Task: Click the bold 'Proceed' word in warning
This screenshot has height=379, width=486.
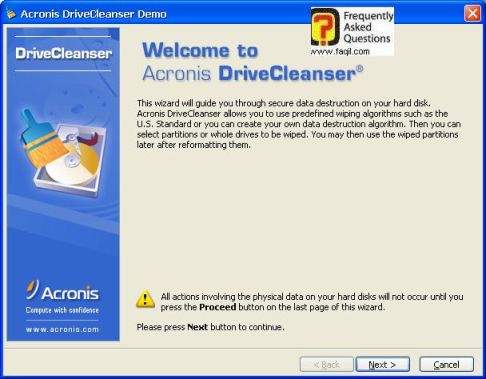Action: click(218, 307)
